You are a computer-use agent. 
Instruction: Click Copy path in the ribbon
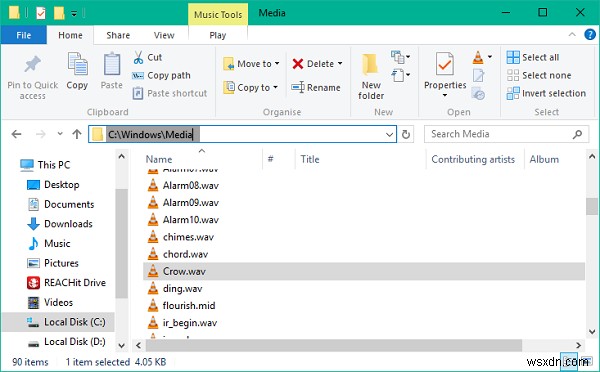pyautogui.click(x=161, y=75)
